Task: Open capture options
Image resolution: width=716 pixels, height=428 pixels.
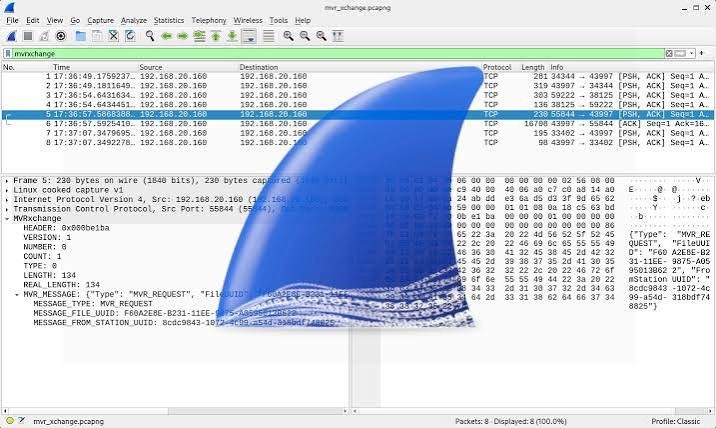Action: coord(61,36)
